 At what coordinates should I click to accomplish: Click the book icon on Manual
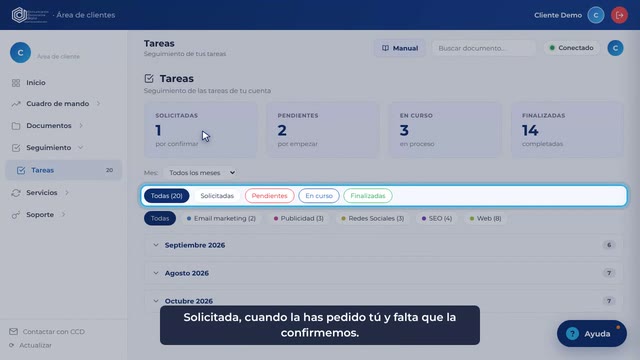coord(385,48)
